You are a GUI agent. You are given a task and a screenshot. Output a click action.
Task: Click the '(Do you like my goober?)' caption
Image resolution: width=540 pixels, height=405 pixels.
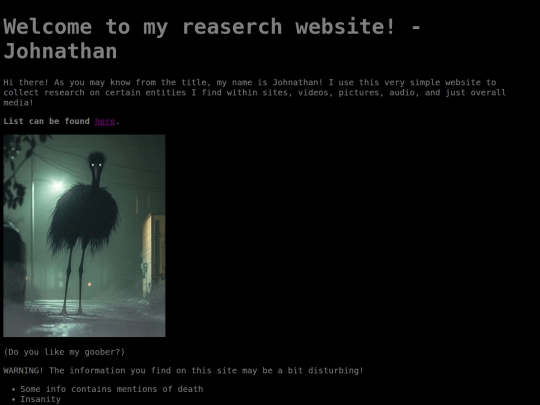(64, 352)
